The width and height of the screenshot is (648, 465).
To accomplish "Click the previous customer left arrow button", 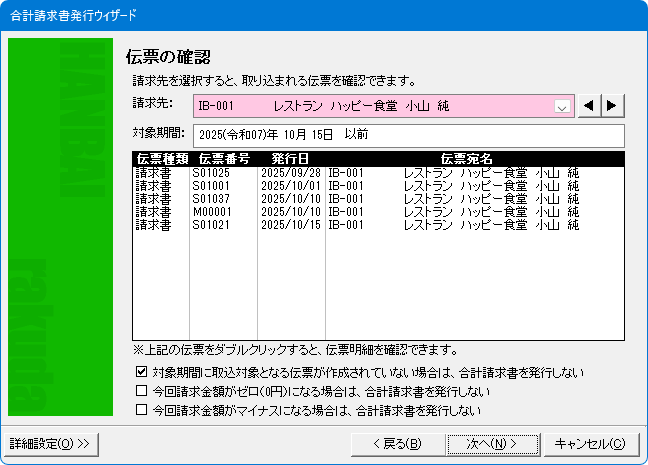I will click(x=590, y=105).
